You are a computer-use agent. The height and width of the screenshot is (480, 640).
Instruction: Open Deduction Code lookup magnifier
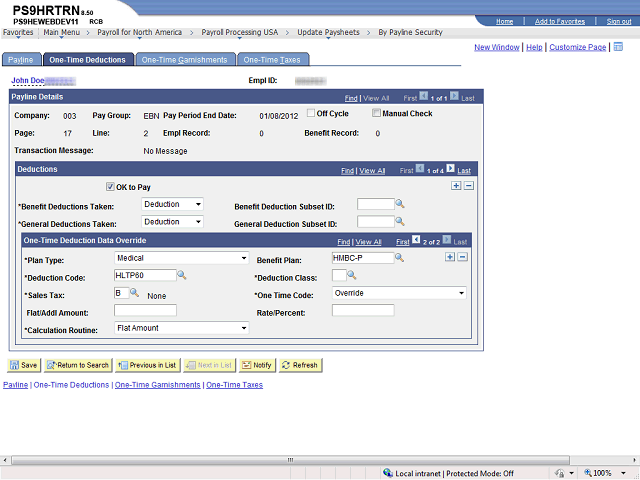click(x=182, y=276)
